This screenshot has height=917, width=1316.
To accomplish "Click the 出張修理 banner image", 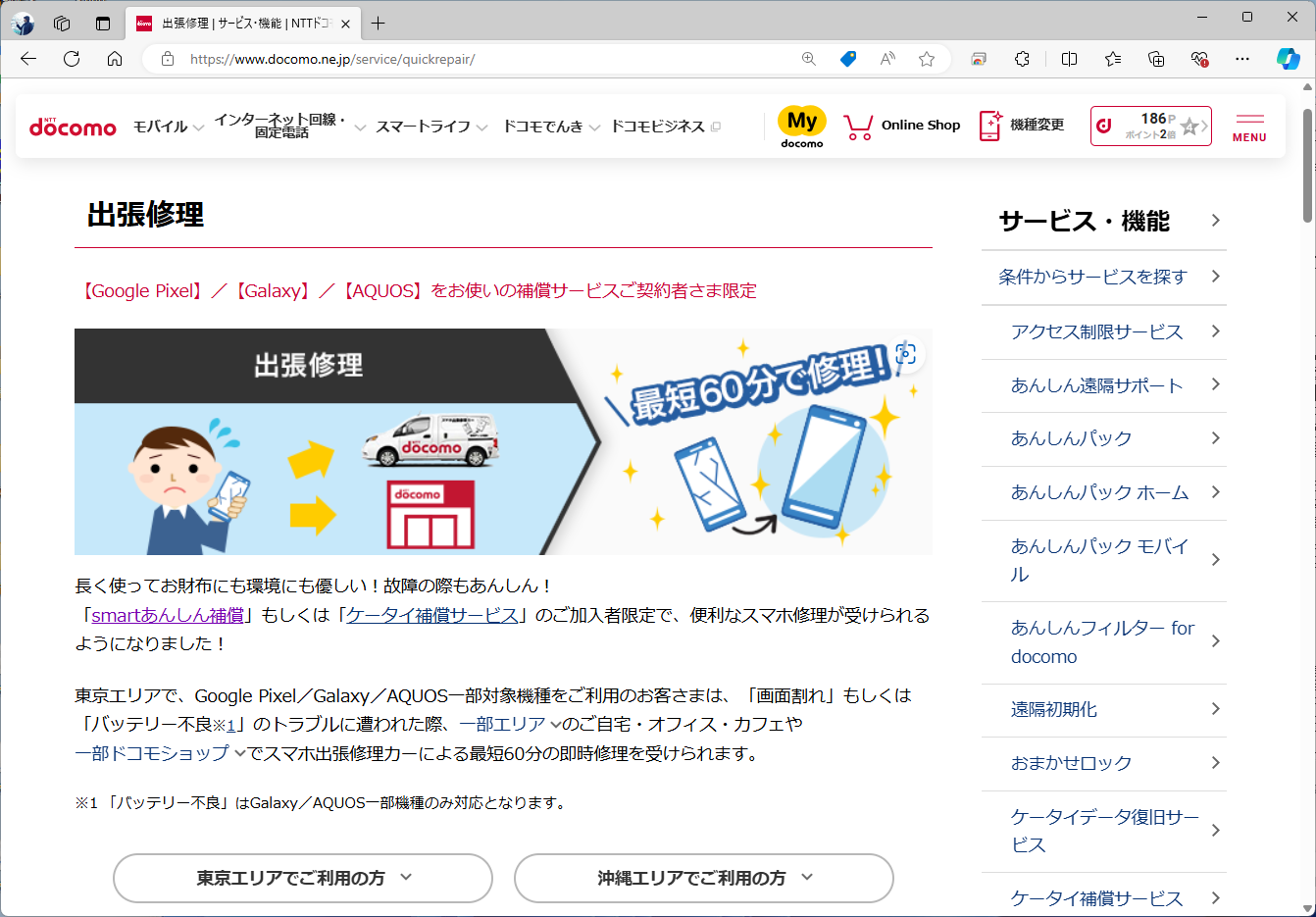I will coord(503,441).
